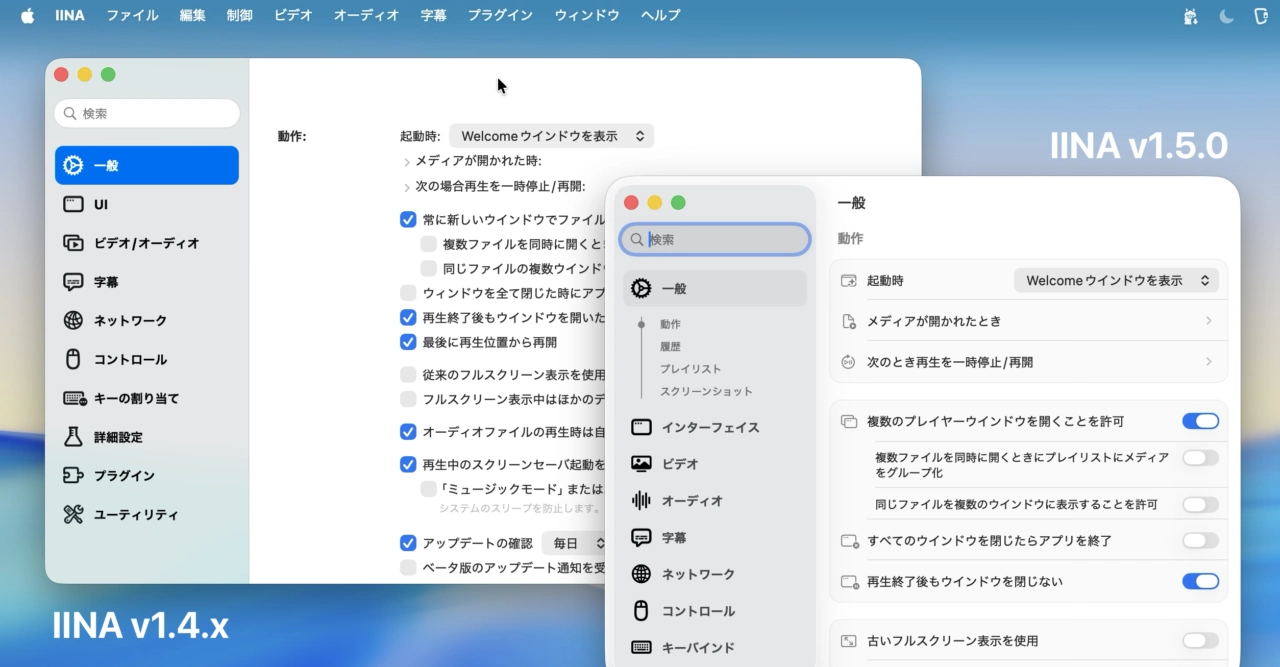
Task: Uncheck 再生終了後もウインドウを開いた checkbox
Action: pos(408,317)
